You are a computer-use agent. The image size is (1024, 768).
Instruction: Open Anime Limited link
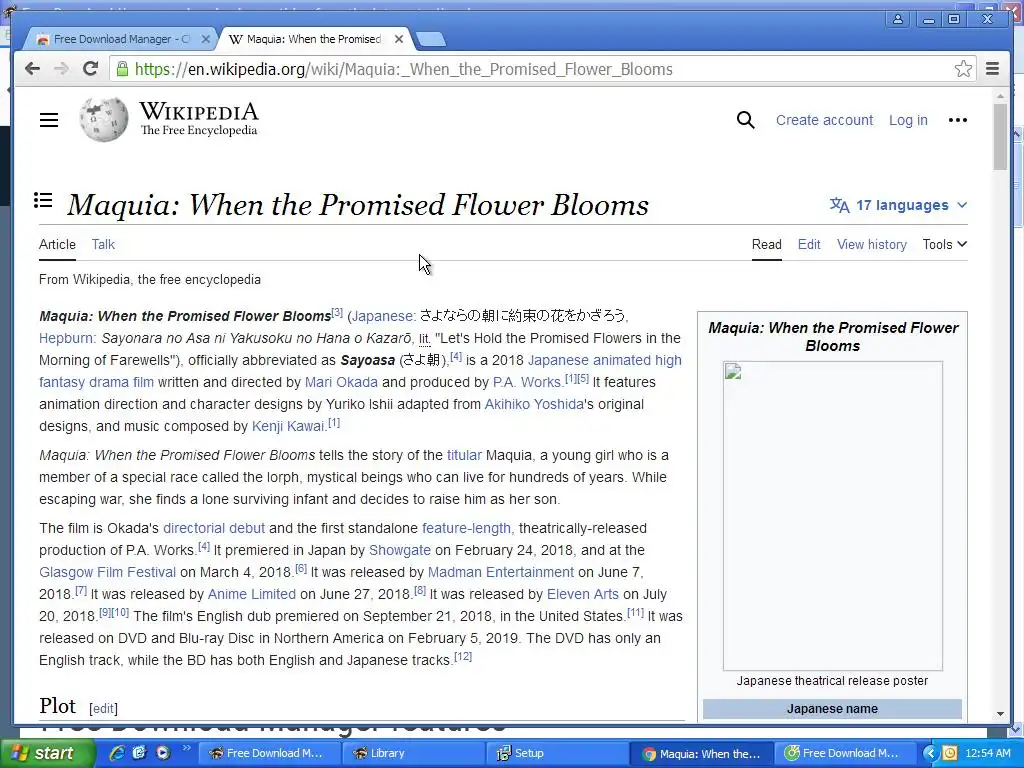point(251,594)
